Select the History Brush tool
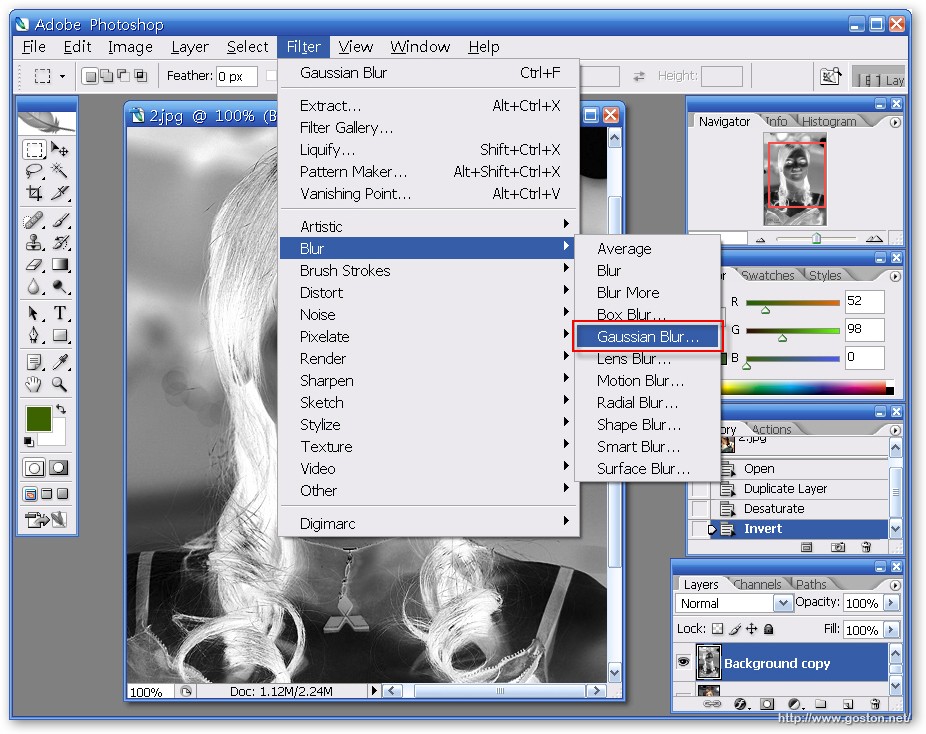 coord(59,243)
